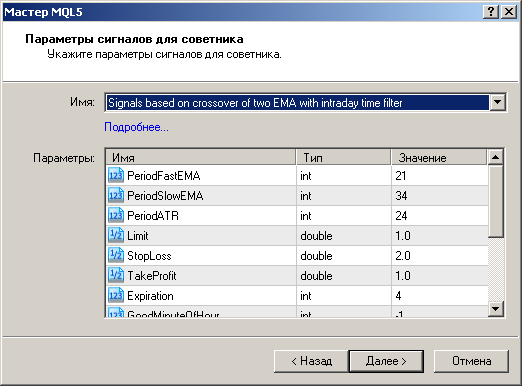522x386 pixels.
Task: Edit PeriodSlowEMA value 34
Action: [440, 196]
